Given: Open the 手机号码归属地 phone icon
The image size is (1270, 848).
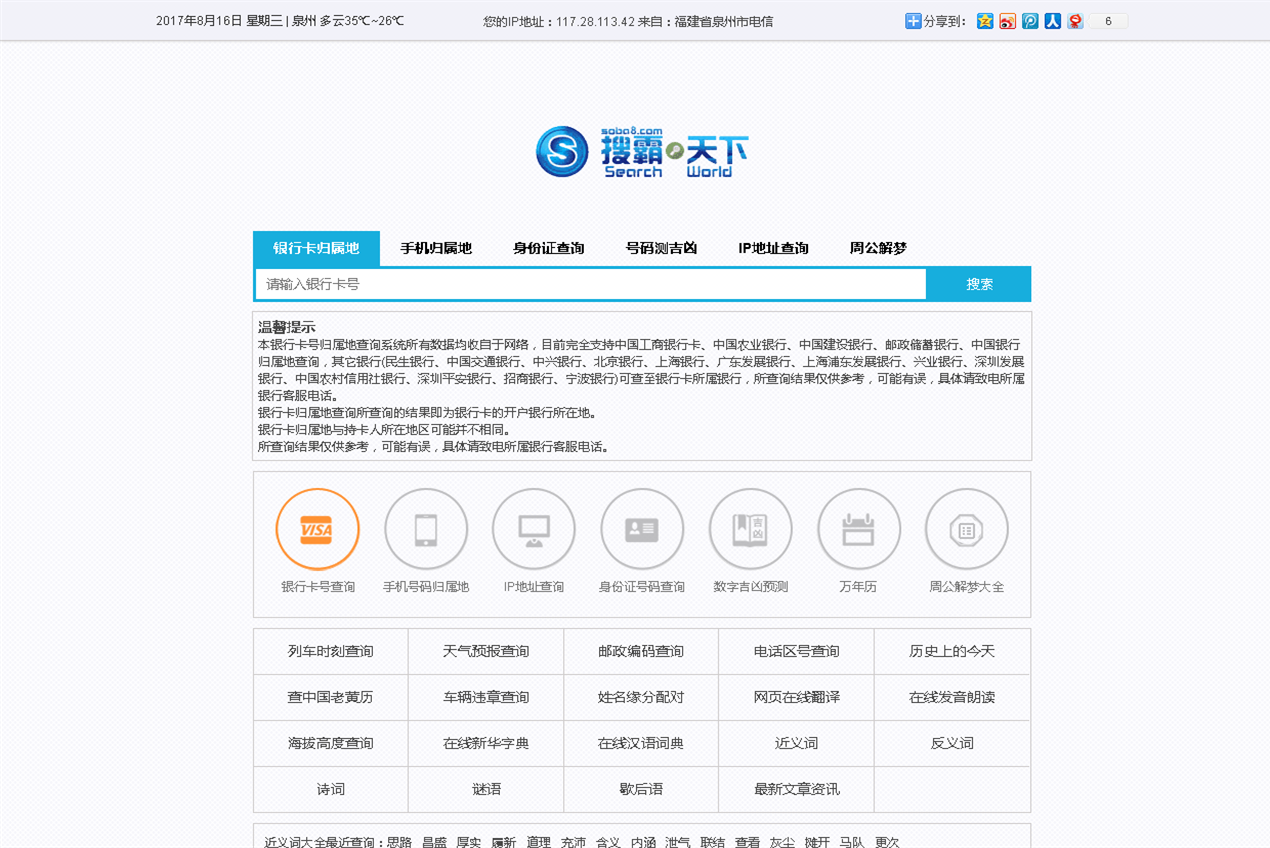Looking at the screenshot, I should (x=426, y=529).
